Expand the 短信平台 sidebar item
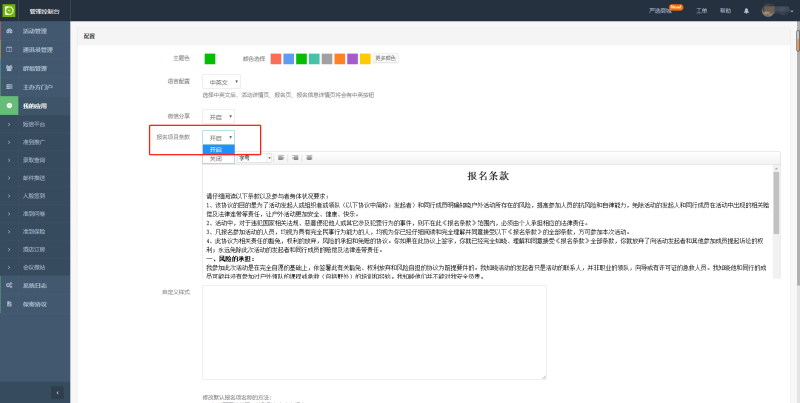 pos(33,124)
